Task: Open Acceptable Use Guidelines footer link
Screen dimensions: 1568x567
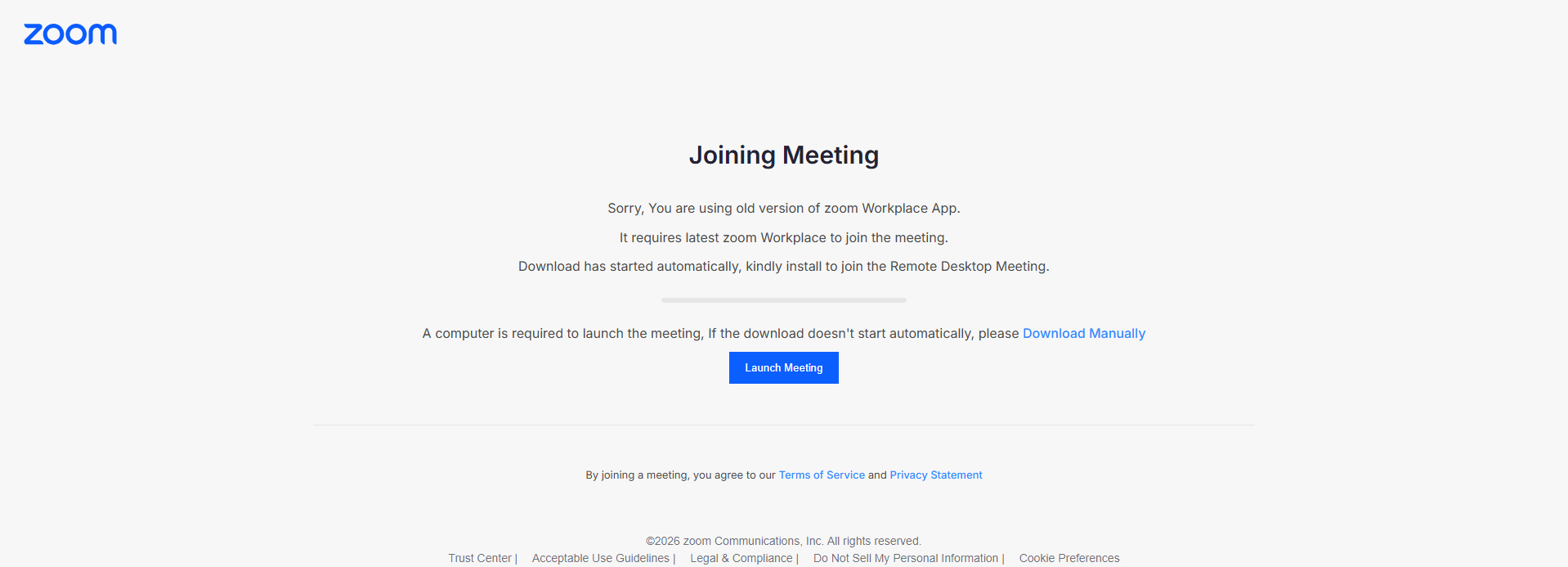Action: click(601, 558)
